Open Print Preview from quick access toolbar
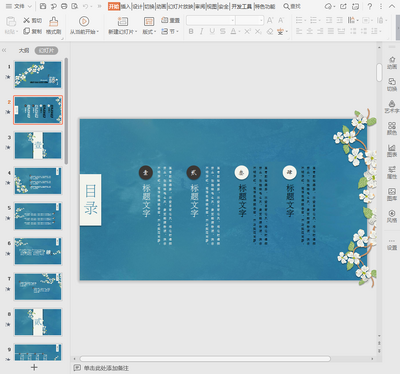This screenshot has width=400, height=374. click(x=75, y=6)
